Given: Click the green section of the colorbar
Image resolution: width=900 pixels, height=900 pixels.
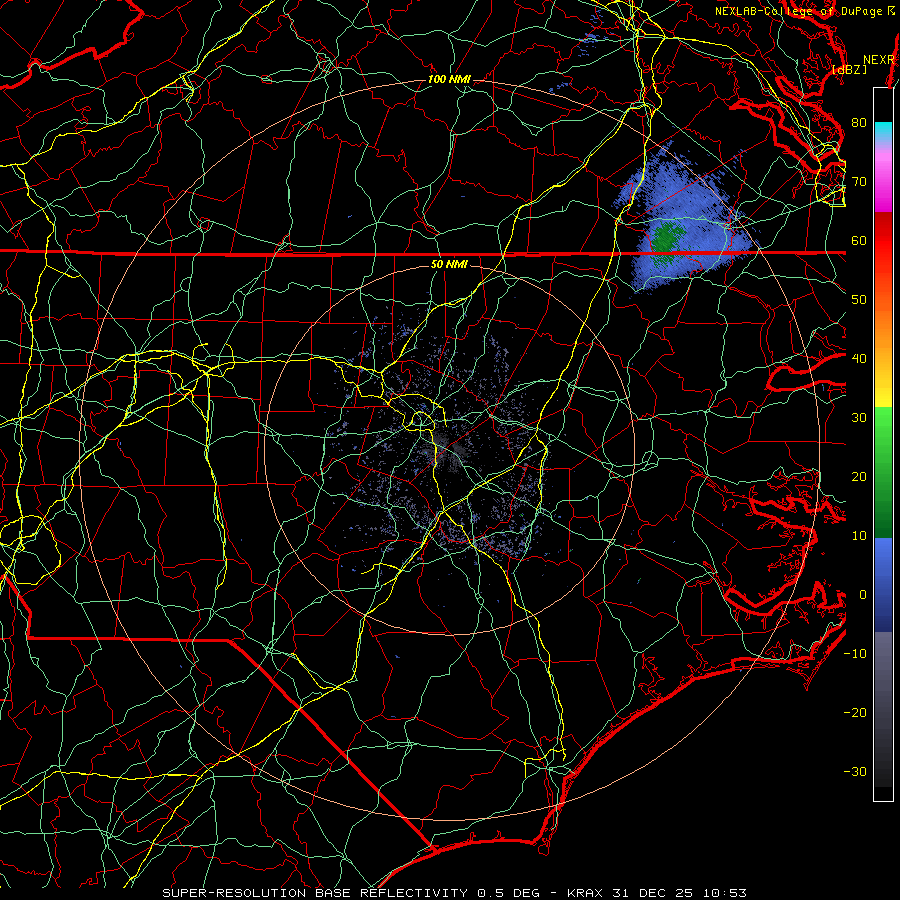Looking at the screenshot, I should (883, 472).
